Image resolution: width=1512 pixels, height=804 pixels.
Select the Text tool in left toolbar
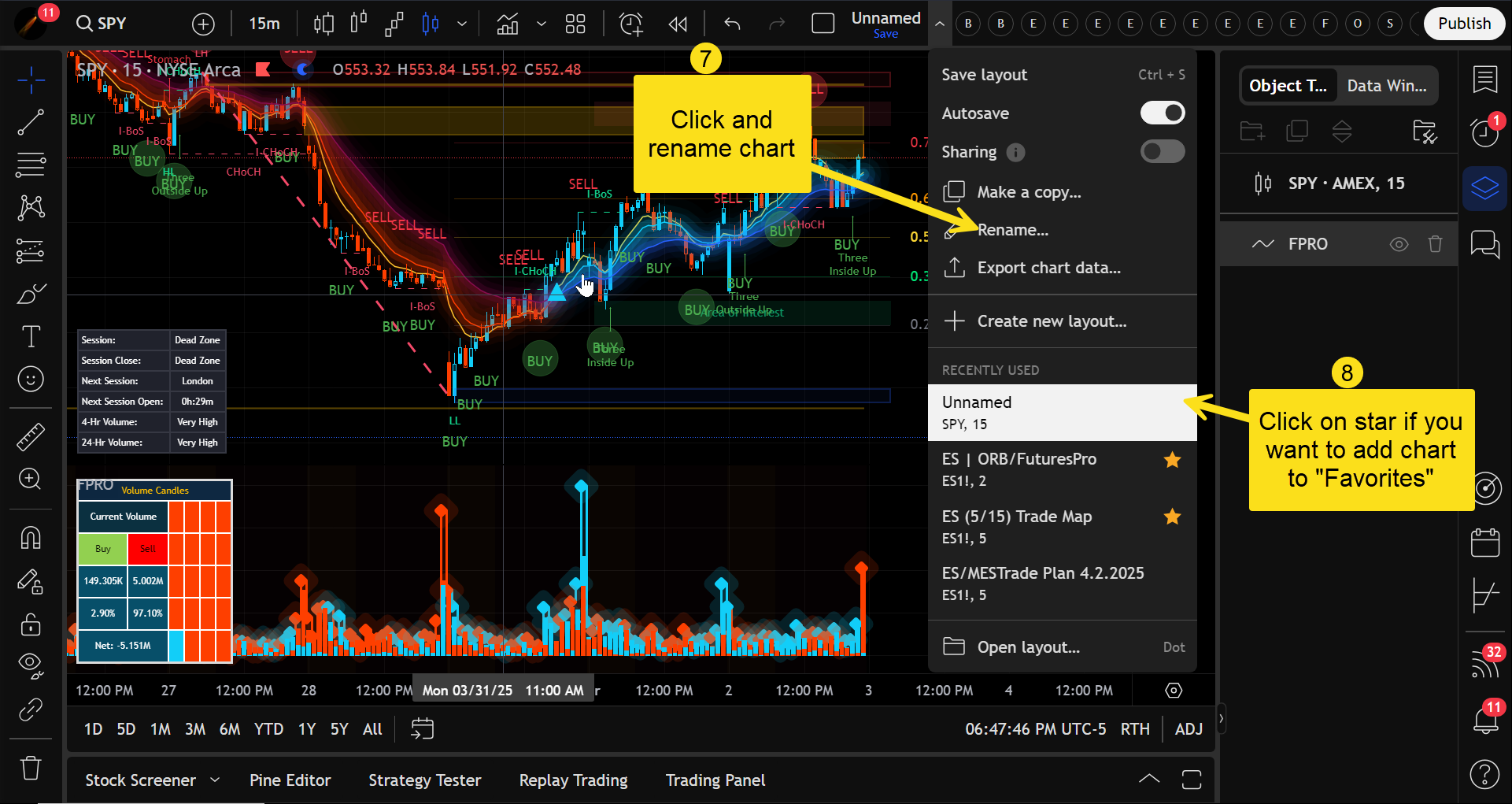(31, 337)
